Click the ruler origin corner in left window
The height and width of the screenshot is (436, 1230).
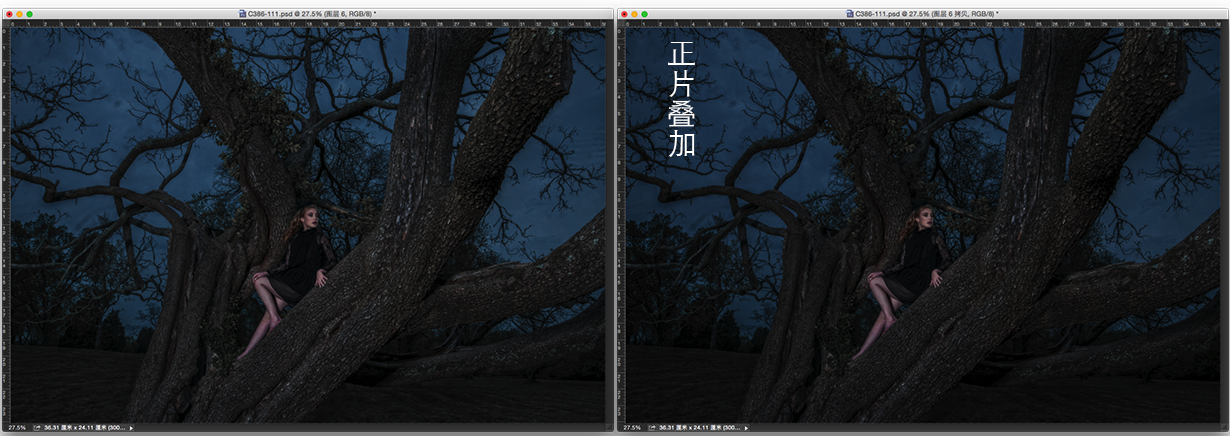tap(5, 23)
